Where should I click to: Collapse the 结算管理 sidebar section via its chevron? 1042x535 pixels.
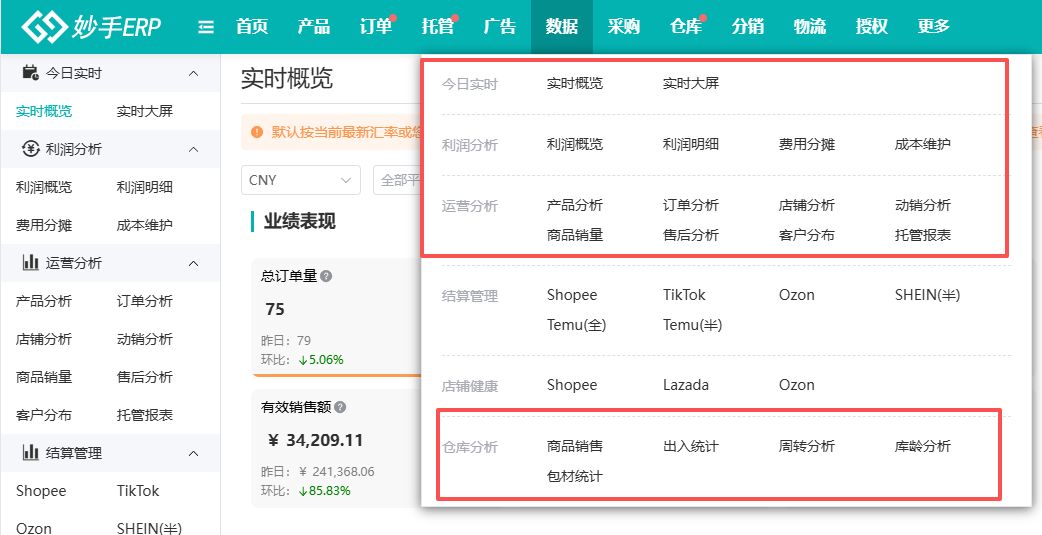(193, 453)
